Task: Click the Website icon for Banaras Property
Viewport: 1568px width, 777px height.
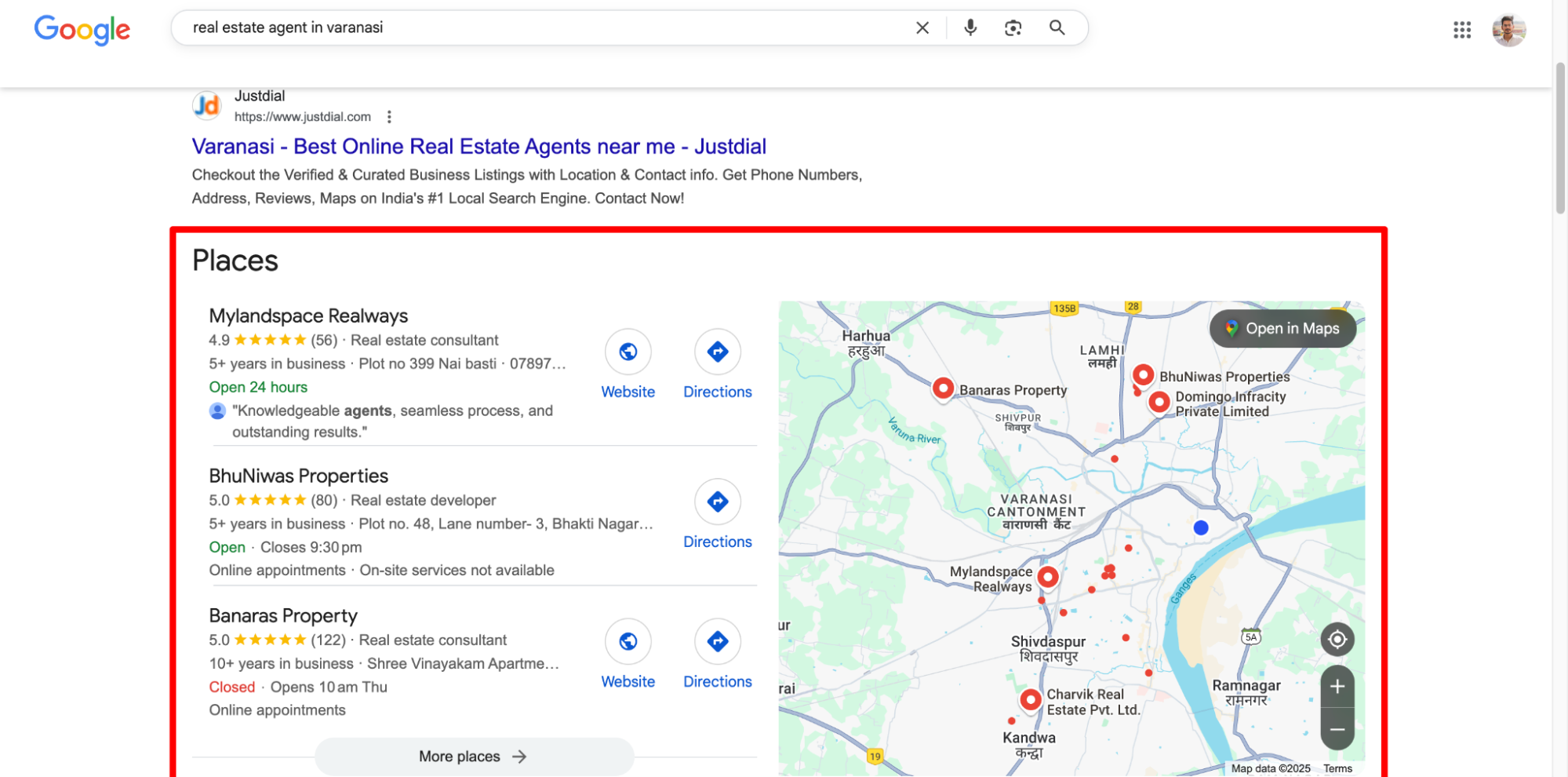Action: (628, 641)
